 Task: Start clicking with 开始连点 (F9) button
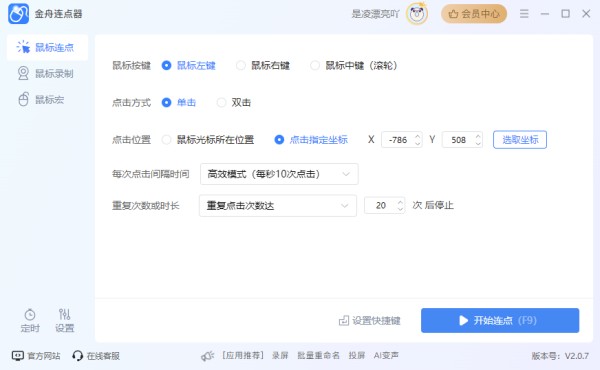click(x=500, y=320)
